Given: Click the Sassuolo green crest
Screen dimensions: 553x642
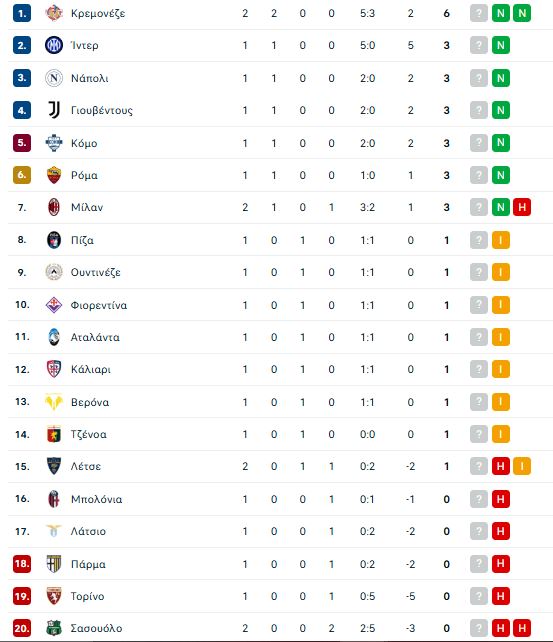Looking at the screenshot, I should [x=54, y=628].
